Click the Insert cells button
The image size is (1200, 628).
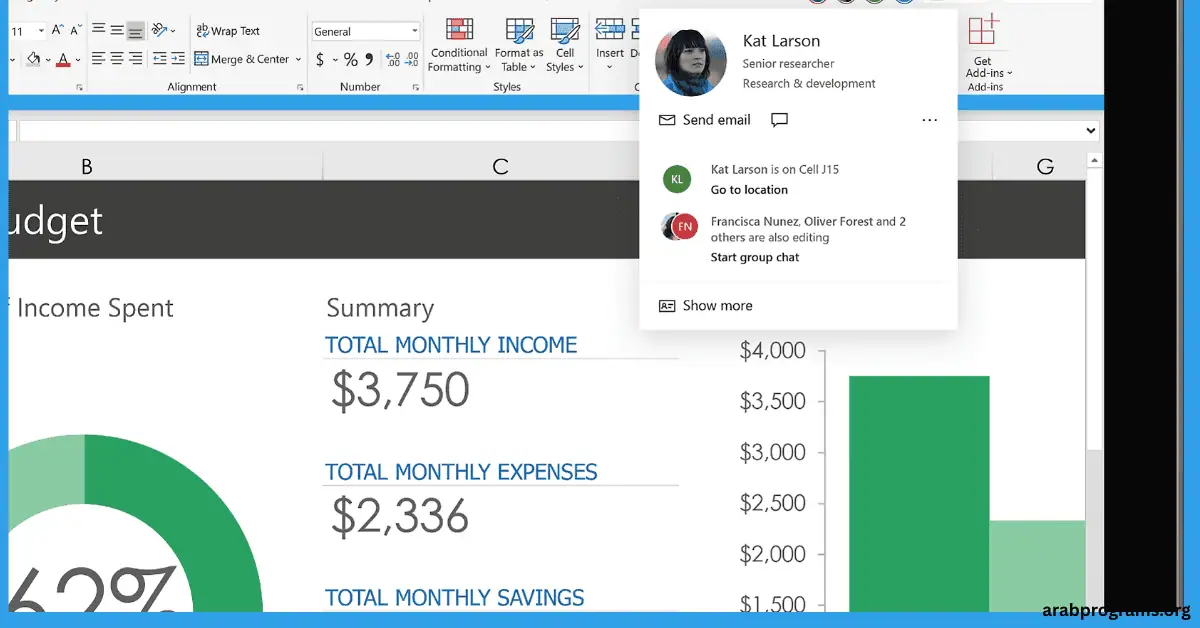click(x=609, y=45)
